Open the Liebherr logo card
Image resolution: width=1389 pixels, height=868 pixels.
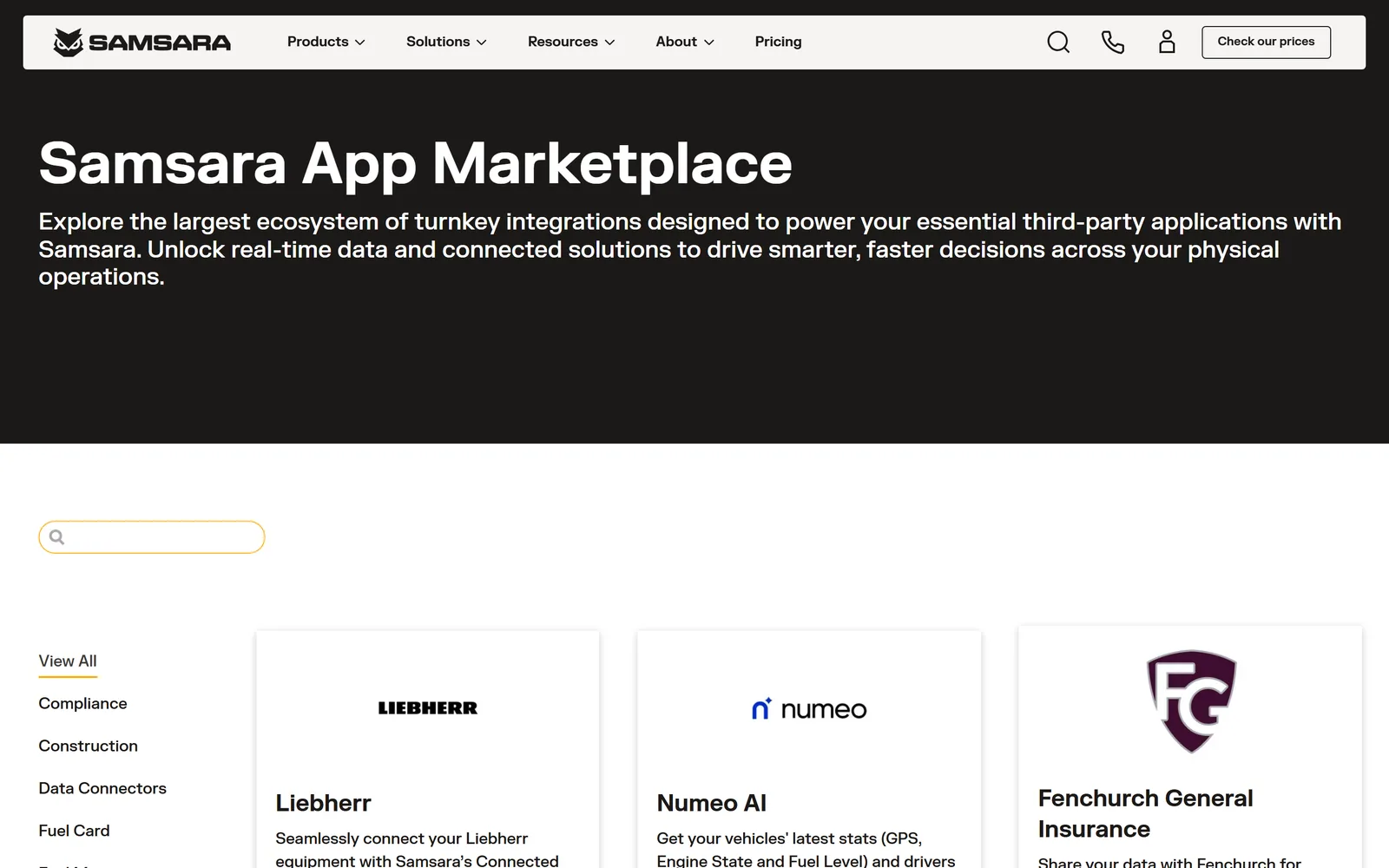coord(428,708)
